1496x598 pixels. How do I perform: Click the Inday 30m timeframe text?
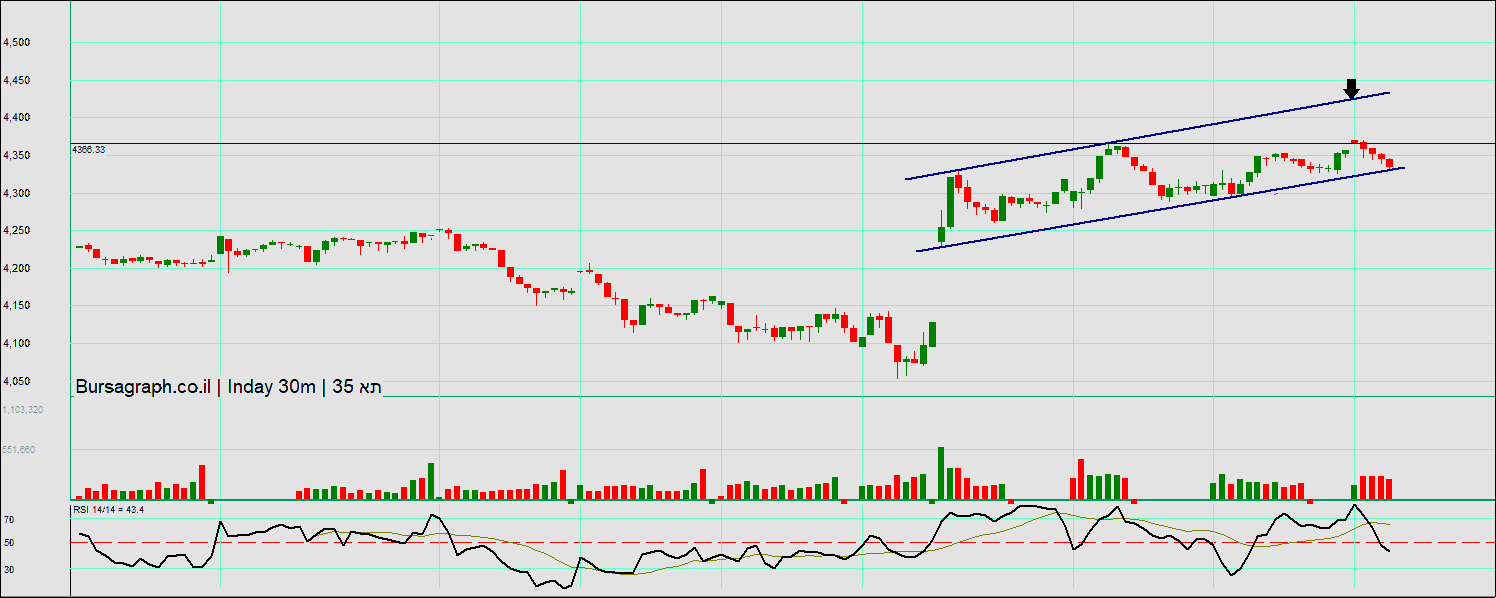pyautogui.click(x=272, y=387)
